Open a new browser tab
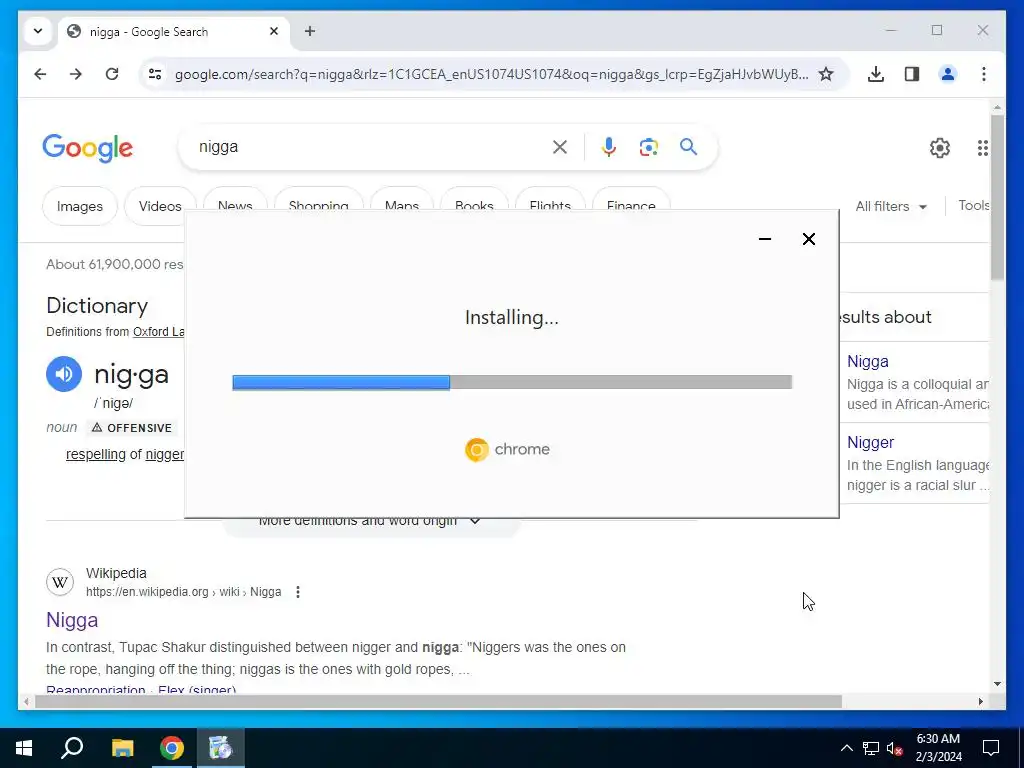This screenshot has height=768, width=1024. [x=310, y=31]
